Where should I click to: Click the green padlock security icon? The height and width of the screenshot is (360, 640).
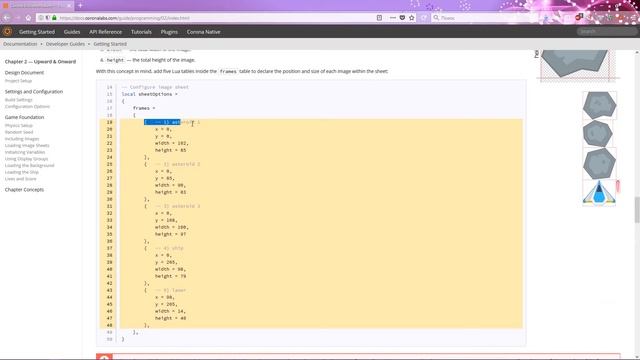(54, 18)
